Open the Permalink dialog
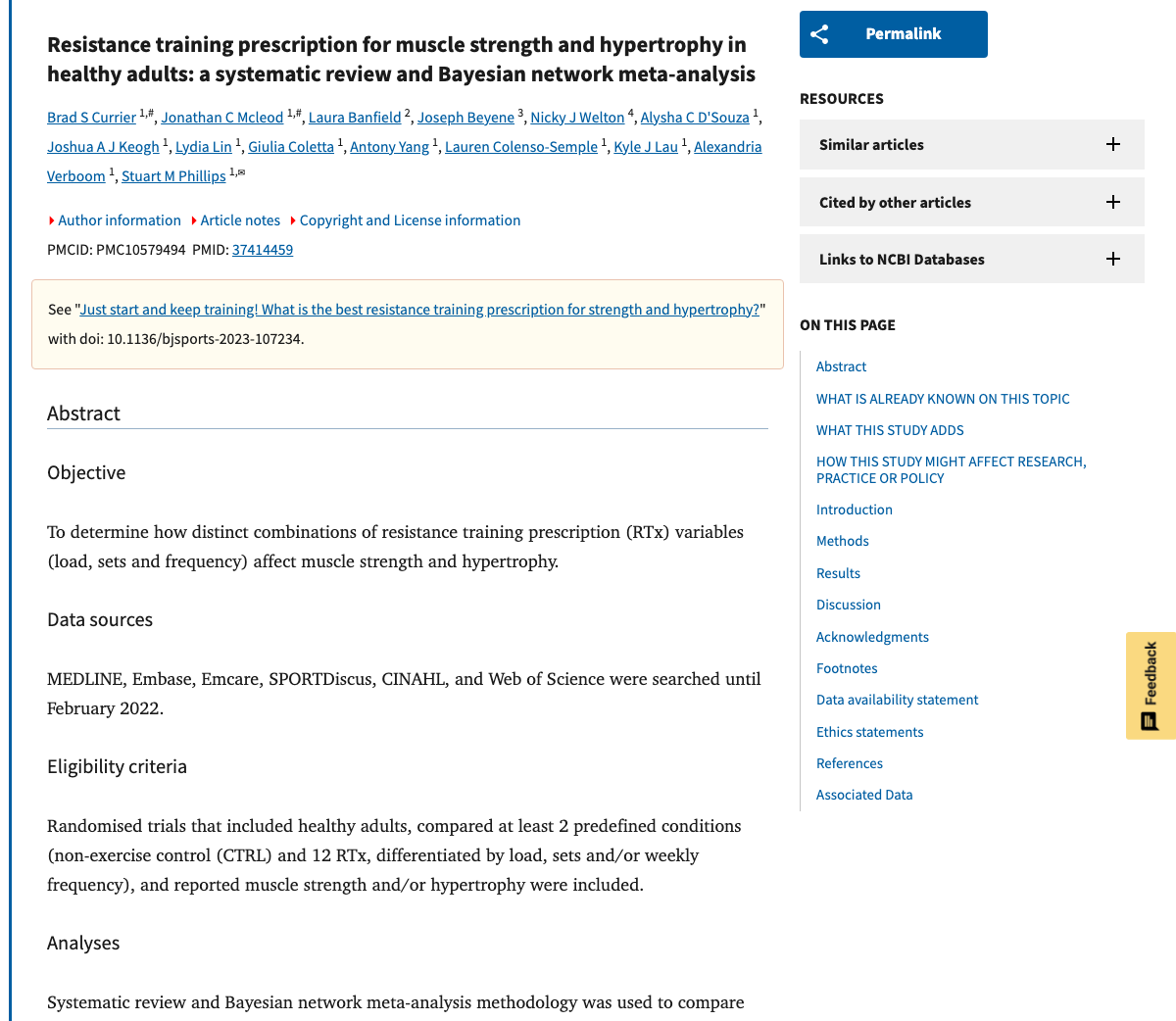This screenshot has height=1021, width=1176. [x=893, y=33]
